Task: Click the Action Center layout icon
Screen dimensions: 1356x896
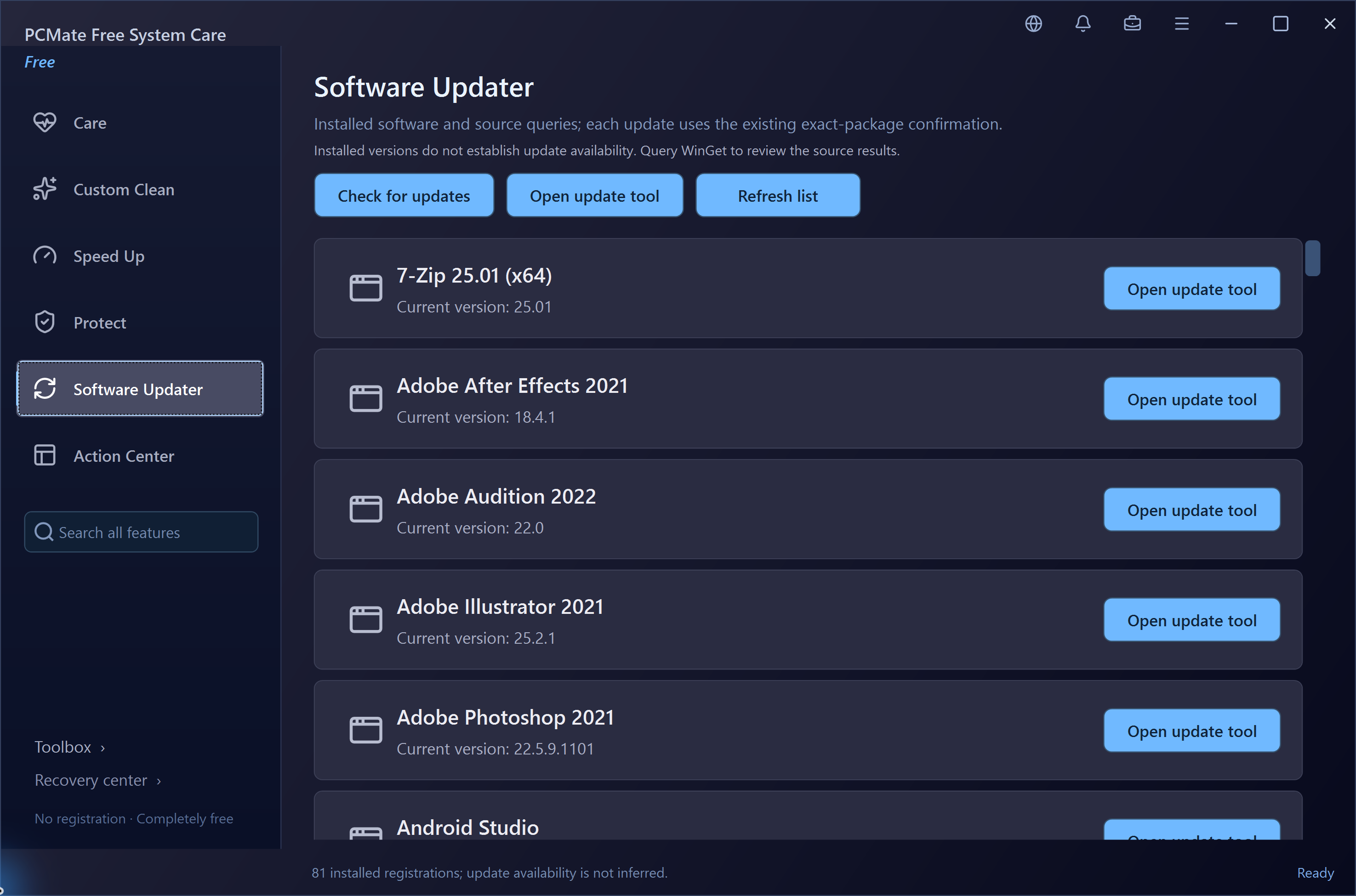Action: [45, 455]
